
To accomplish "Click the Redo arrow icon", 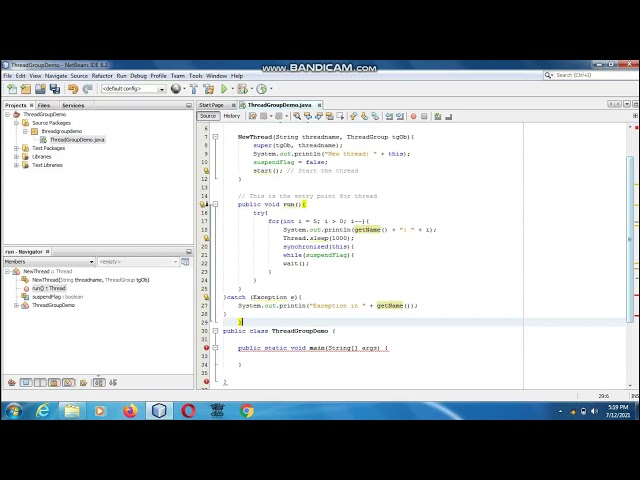I will pos(87,89).
